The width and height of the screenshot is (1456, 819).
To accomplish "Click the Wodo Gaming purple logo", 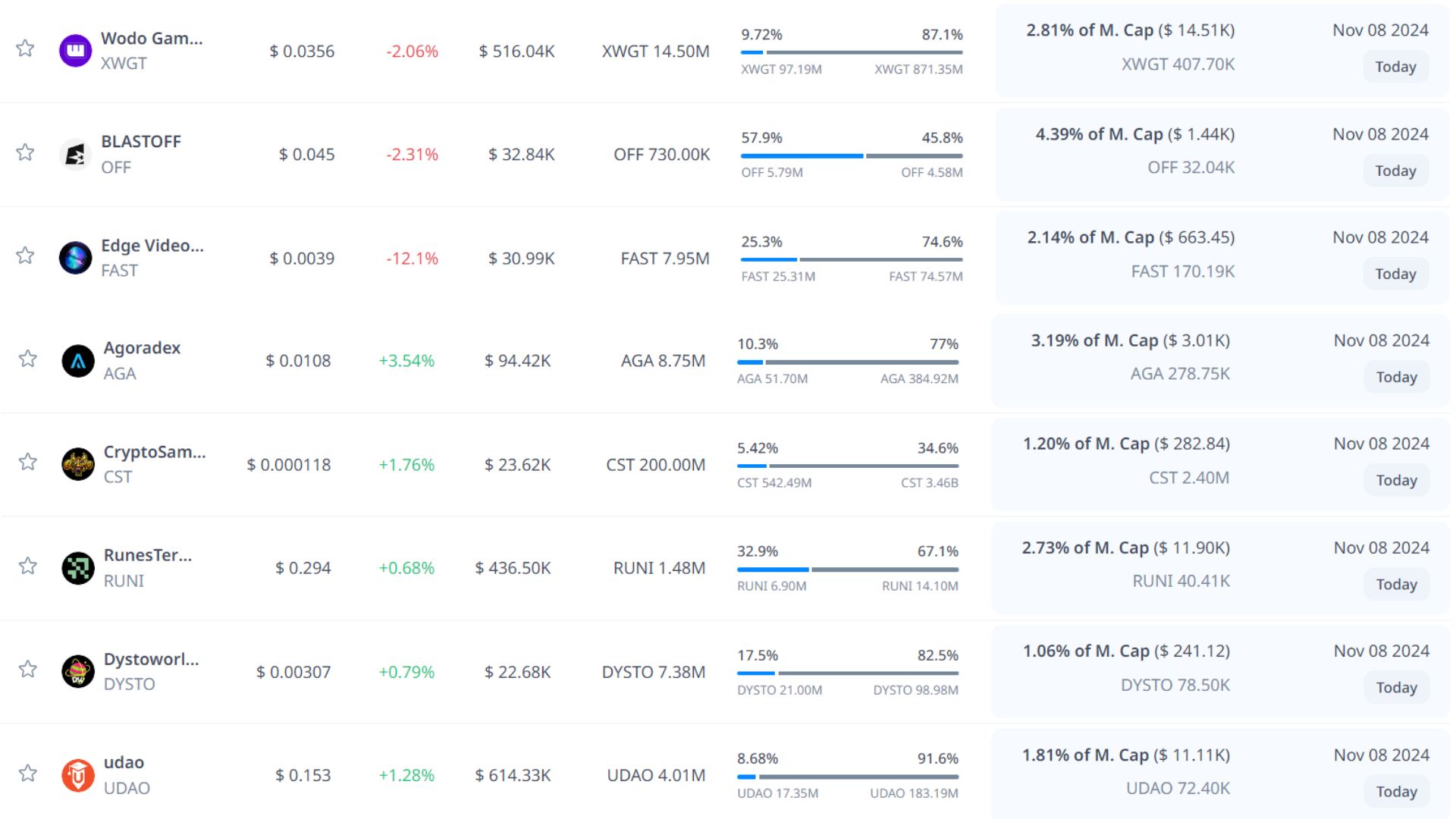I will click(x=75, y=51).
